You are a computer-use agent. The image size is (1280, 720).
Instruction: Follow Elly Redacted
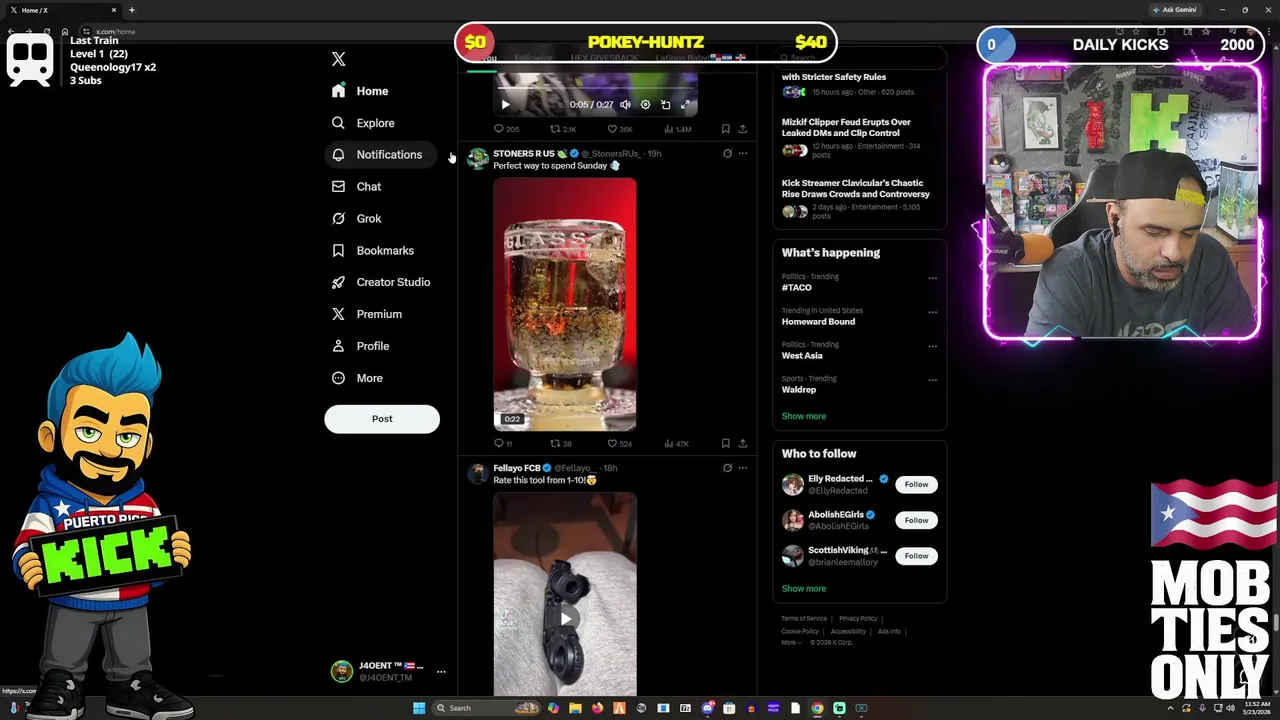point(916,484)
